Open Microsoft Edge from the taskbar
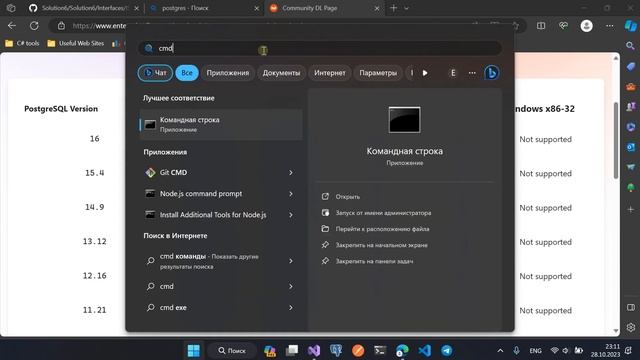Image resolution: width=640 pixels, height=360 pixels. 402,350
